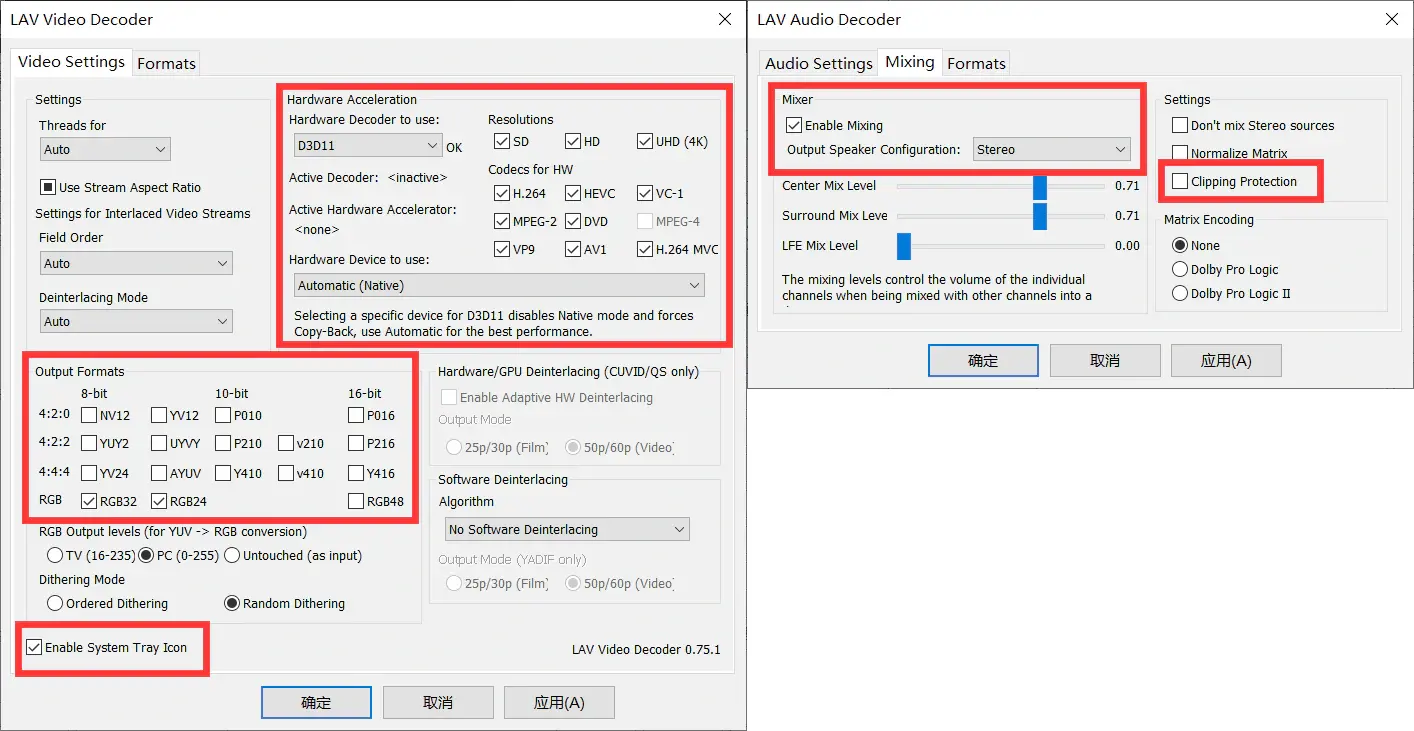The width and height of the screenshot is (1414, 731).
Task: Uncheck the HD resolution checkbox
Action: 573,141
